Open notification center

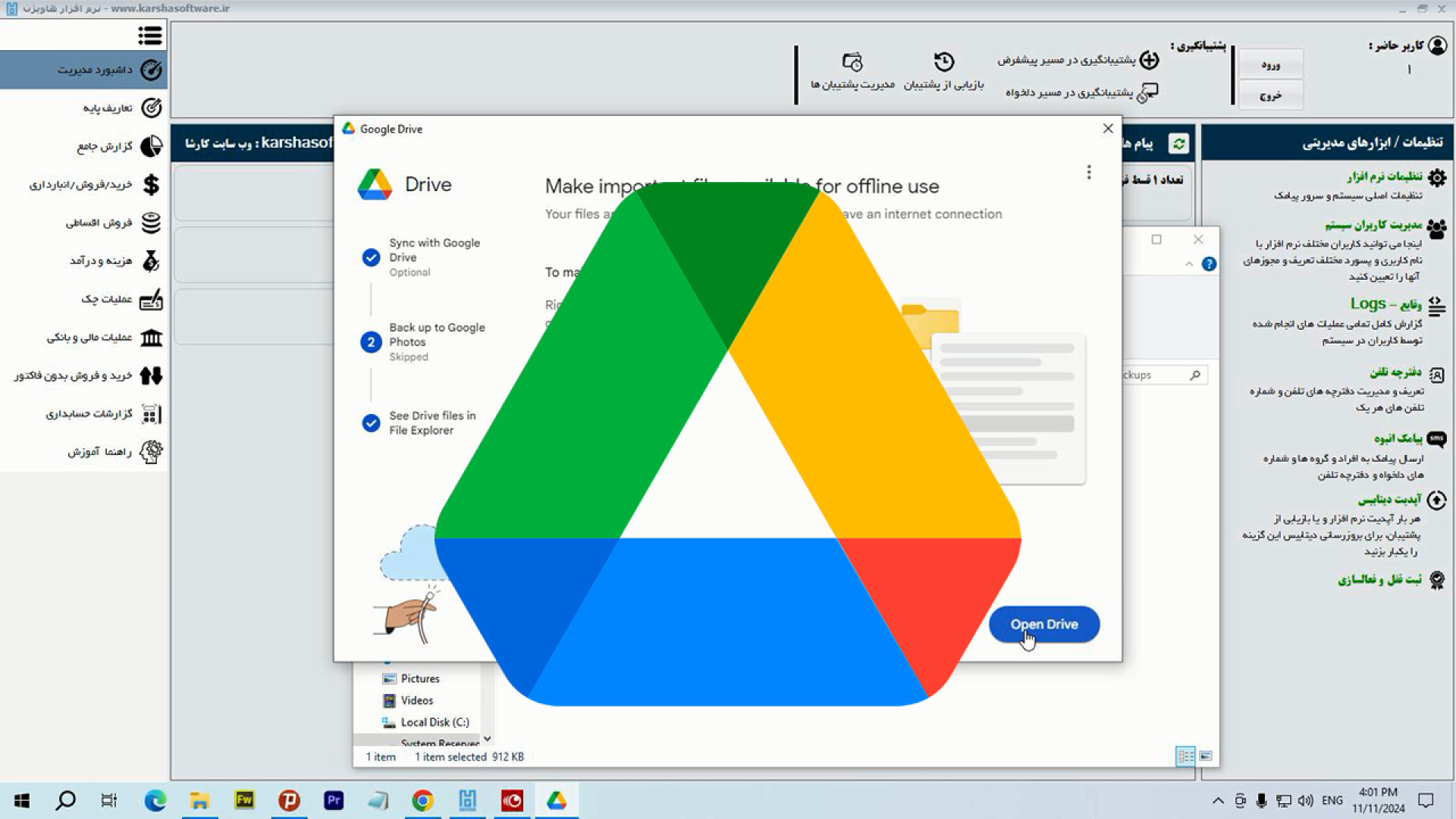pyautogui.click(x=1426, y=801)
